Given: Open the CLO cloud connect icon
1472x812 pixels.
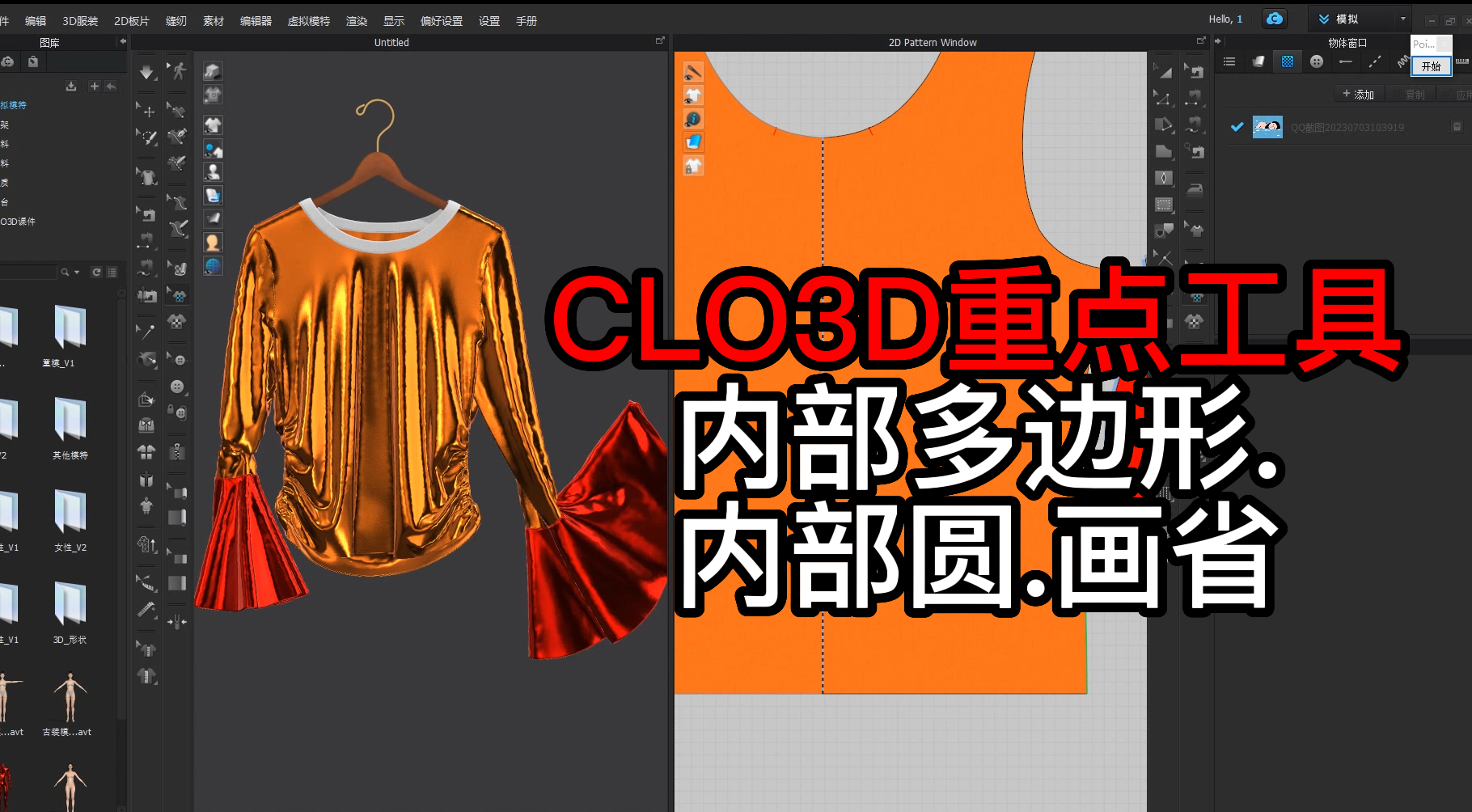Looking at the screenshot, I should 1275,19.
